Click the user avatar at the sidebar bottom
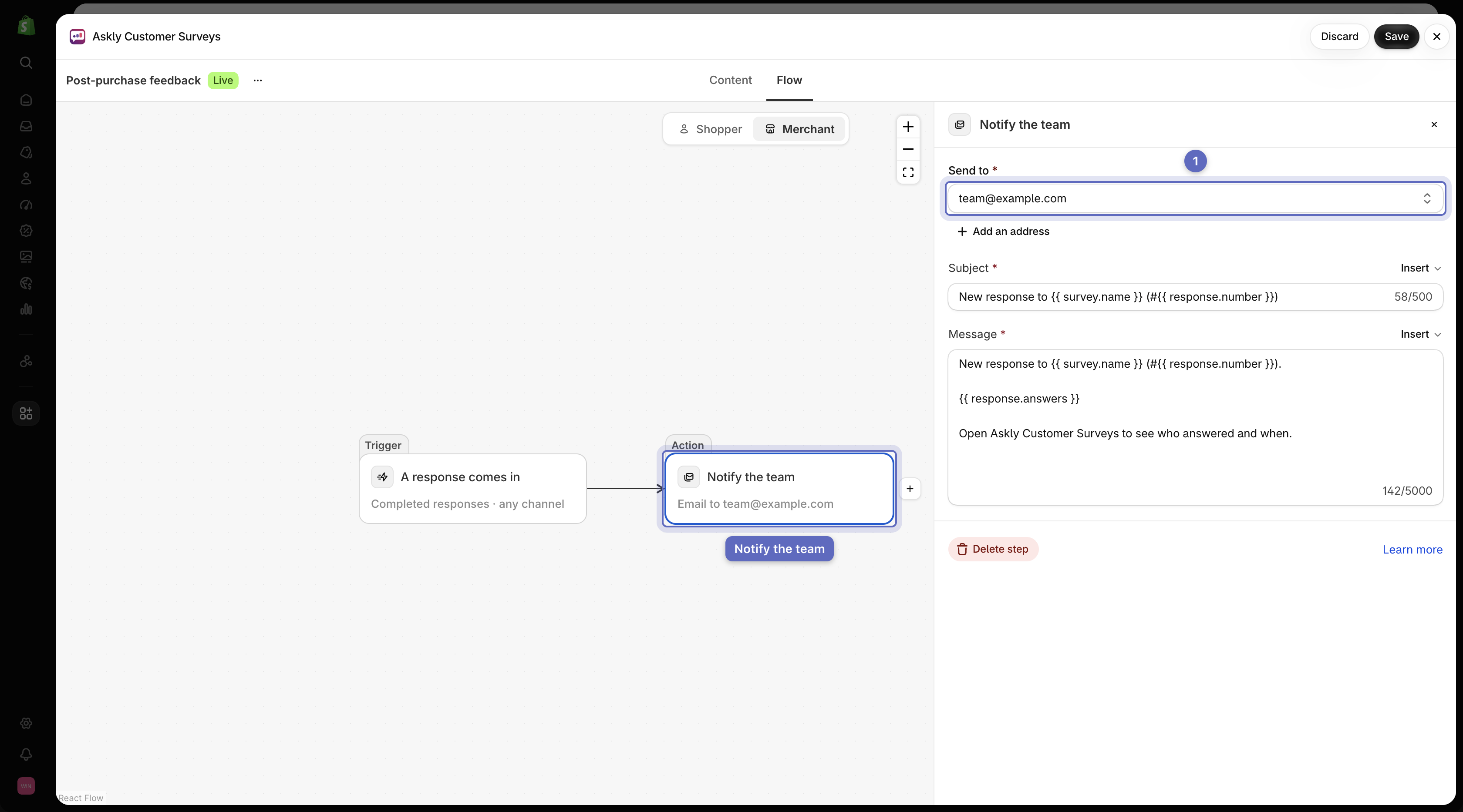1463x812 pixels. 26,785
